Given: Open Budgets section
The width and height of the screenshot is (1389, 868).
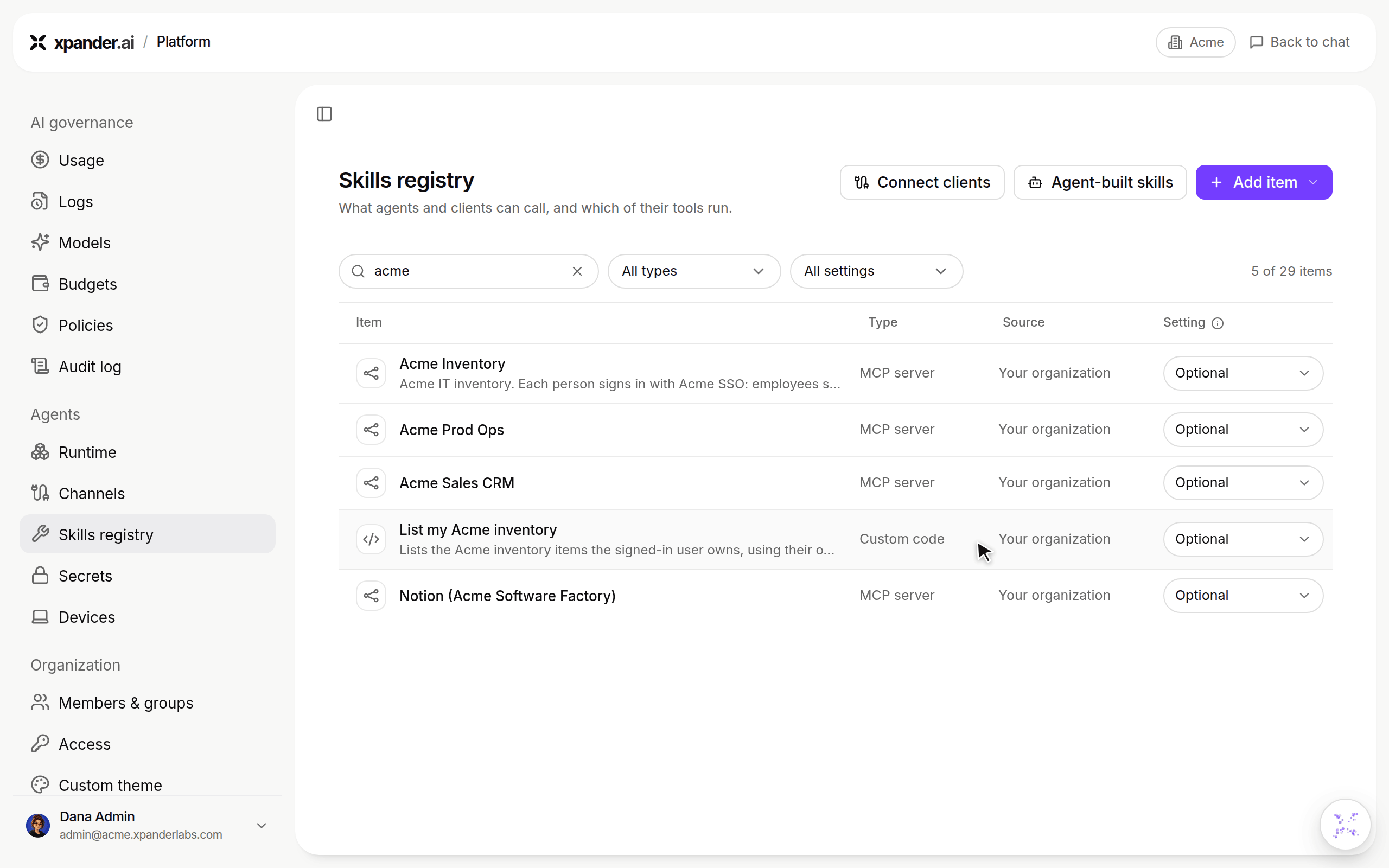Looking at the screenshot, I should click(x=148, y=284).
